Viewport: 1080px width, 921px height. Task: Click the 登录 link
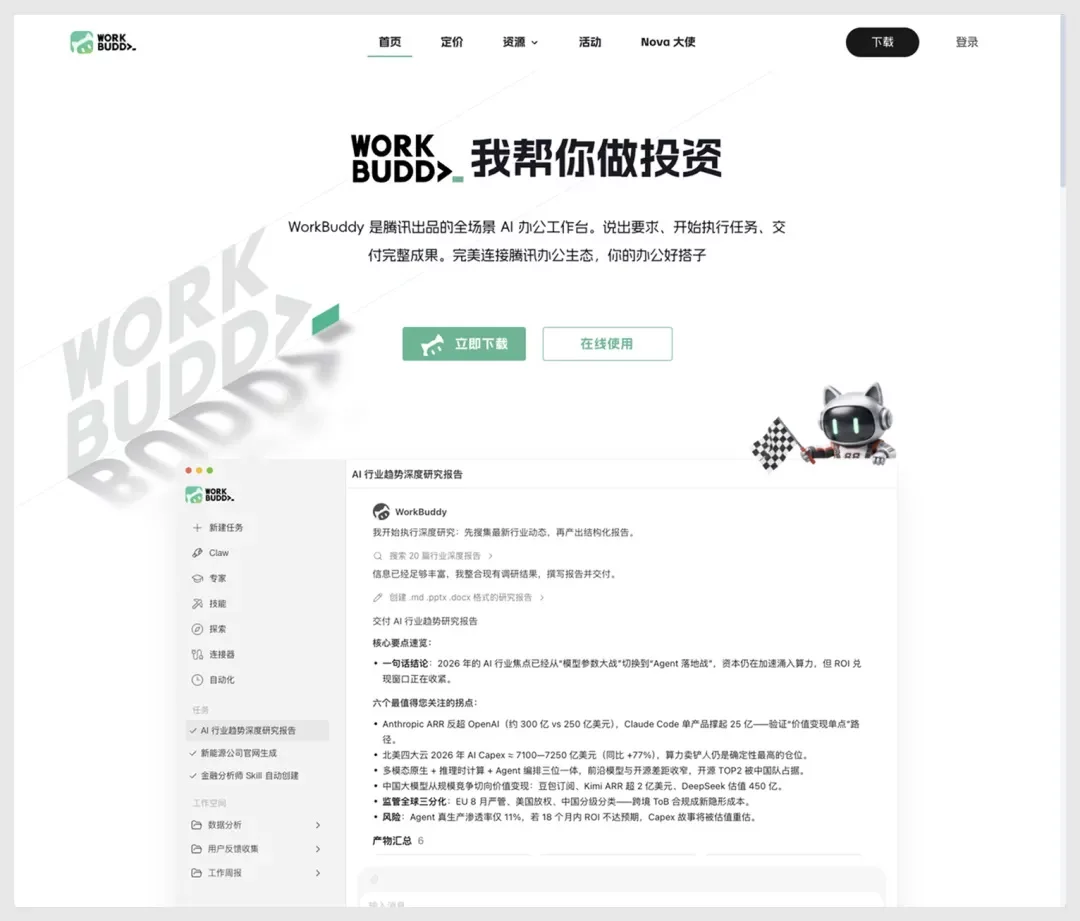tap(966, 42)
